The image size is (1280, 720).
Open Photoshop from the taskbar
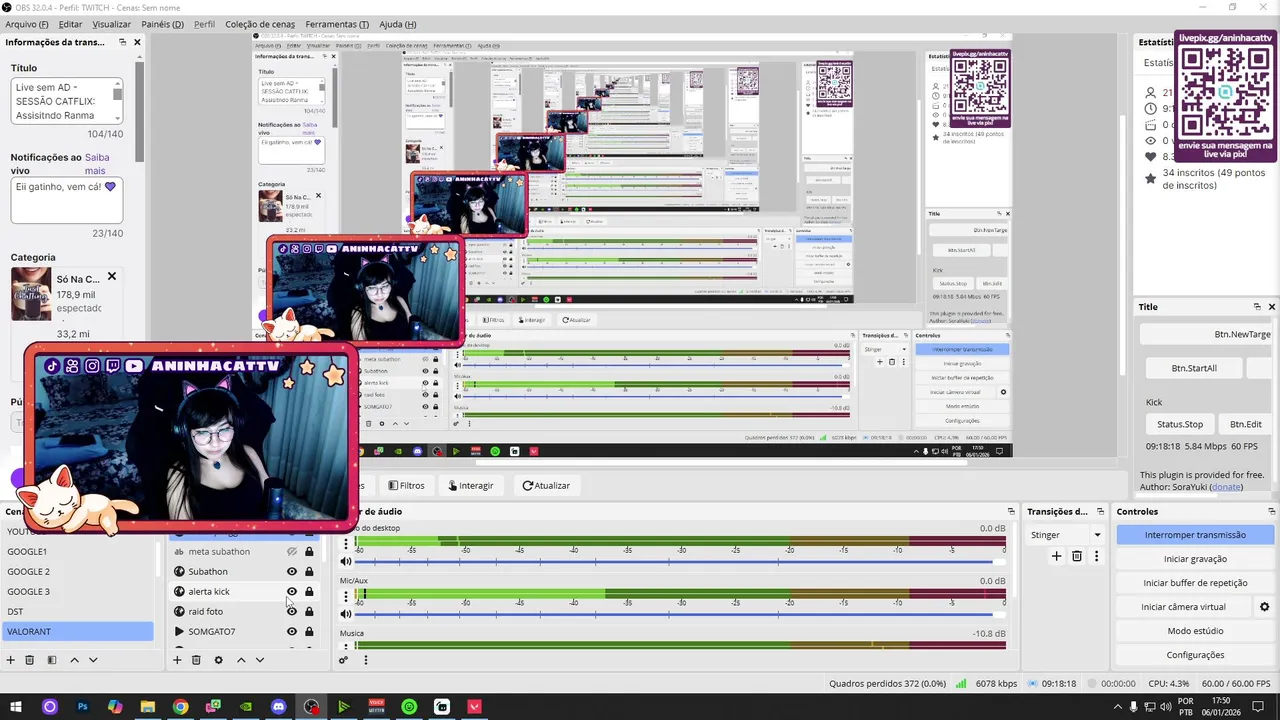(x=83, y=707)
